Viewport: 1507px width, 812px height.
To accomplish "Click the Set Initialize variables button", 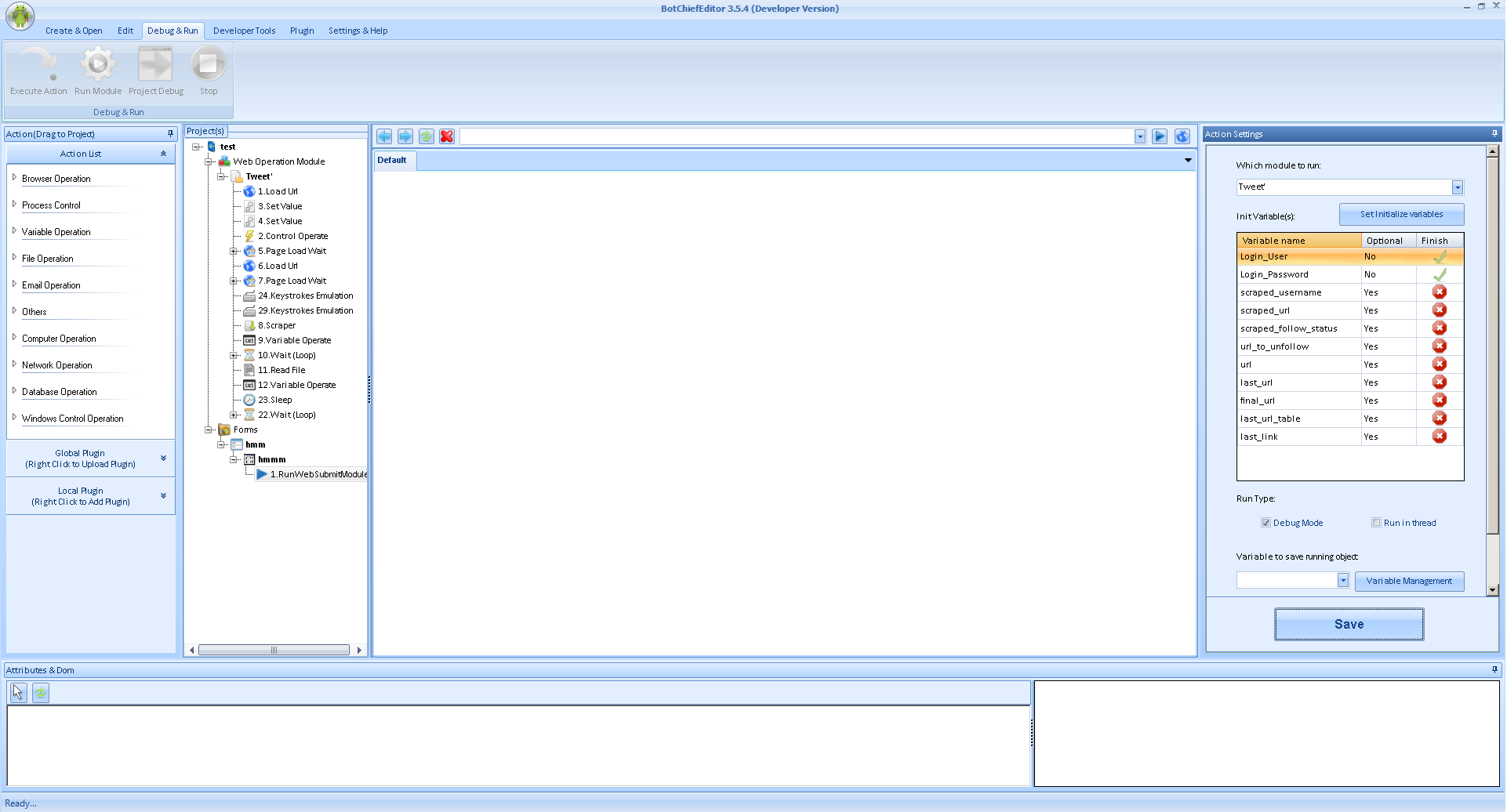I will [x=1400, y=214].
